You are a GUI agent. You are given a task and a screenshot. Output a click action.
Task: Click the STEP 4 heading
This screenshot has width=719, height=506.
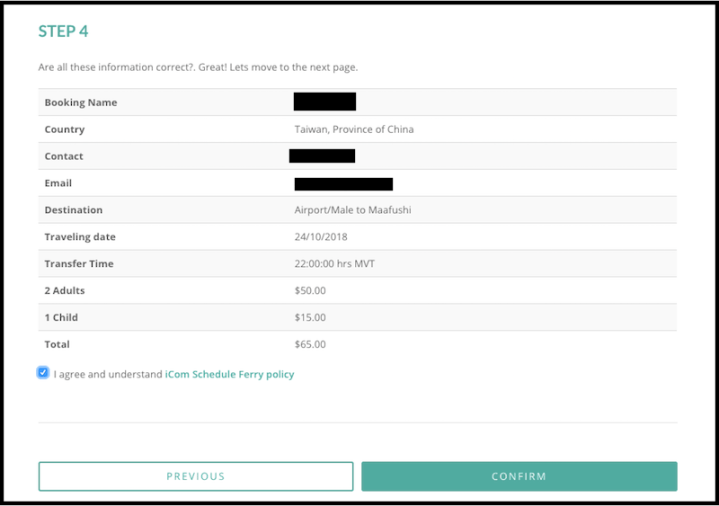63,31
